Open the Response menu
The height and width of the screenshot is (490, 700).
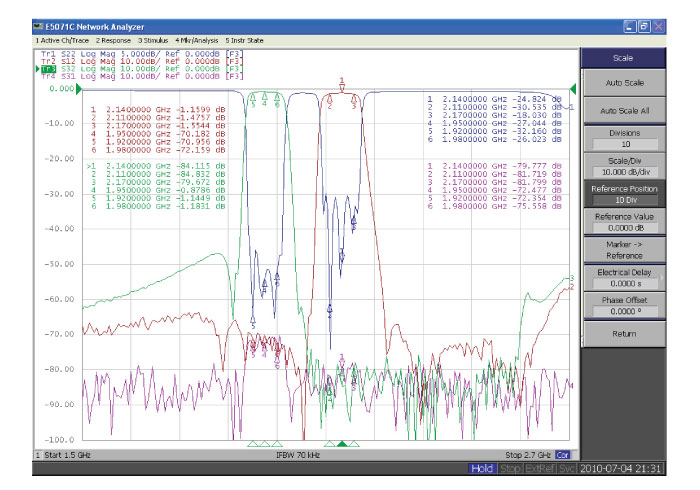coord(113,40)
